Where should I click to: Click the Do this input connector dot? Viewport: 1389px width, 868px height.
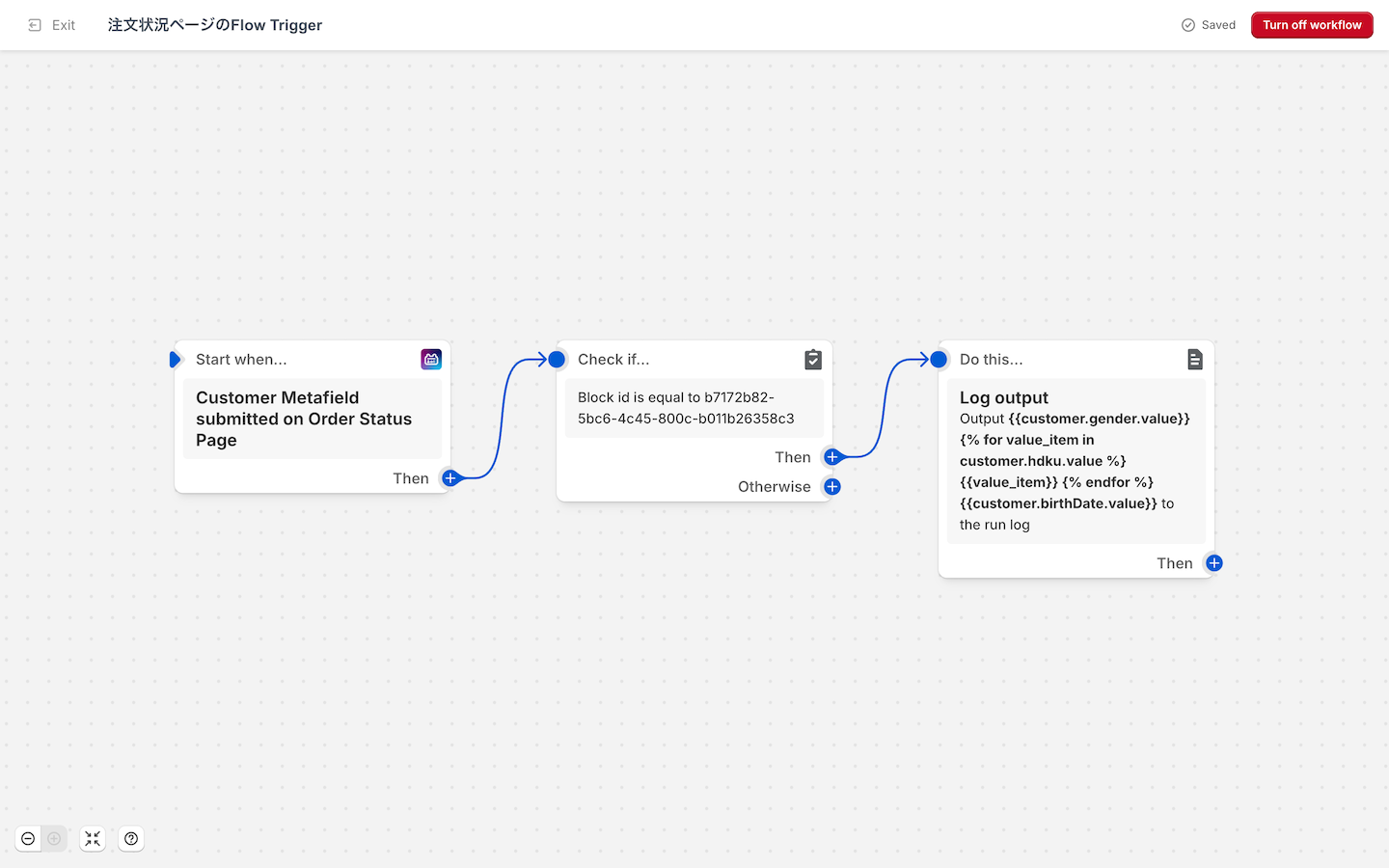[x=939, y=360]
